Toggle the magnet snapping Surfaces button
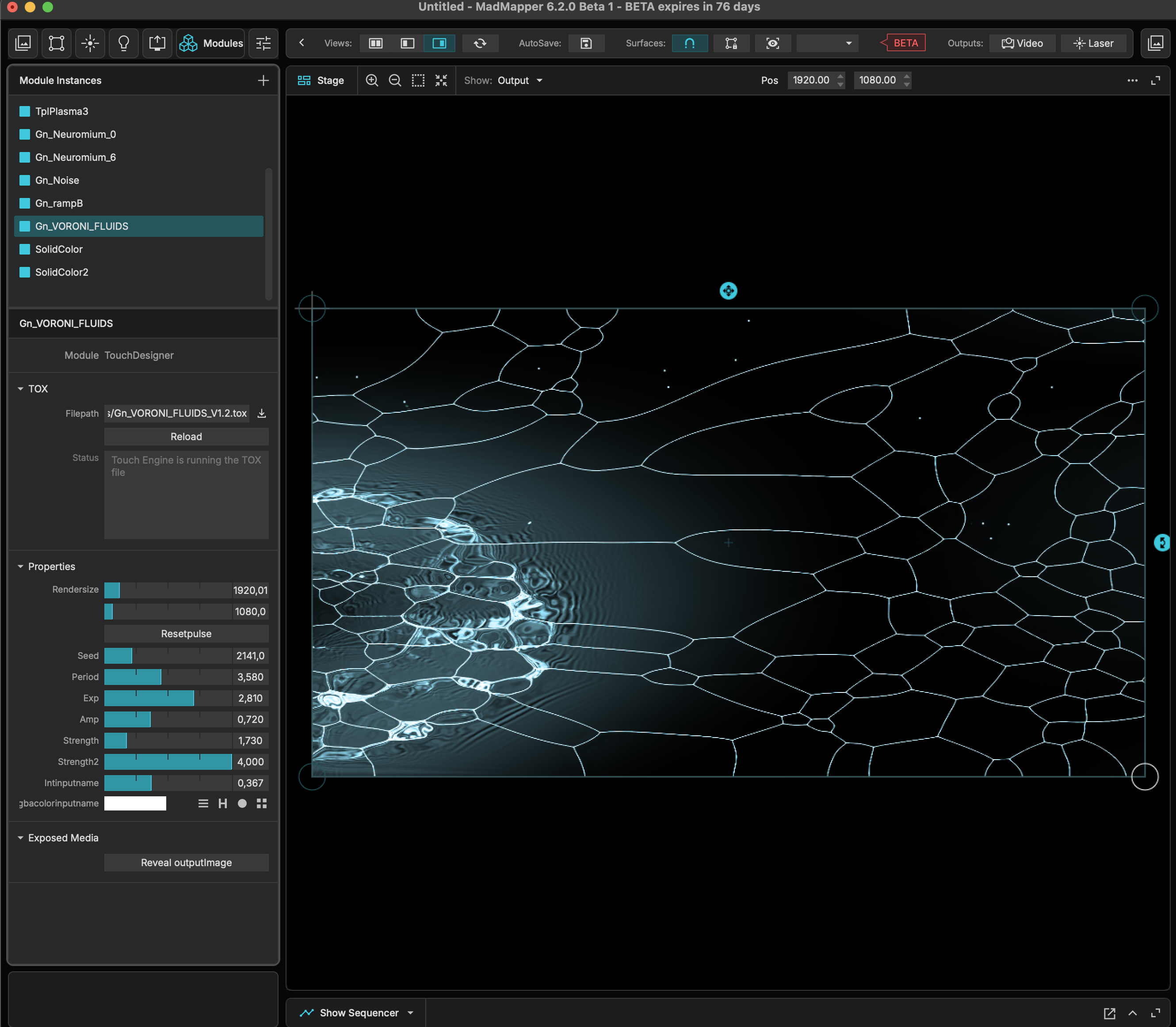Viewport: 1176px width, 1027px height. click(x=690, y=43)
